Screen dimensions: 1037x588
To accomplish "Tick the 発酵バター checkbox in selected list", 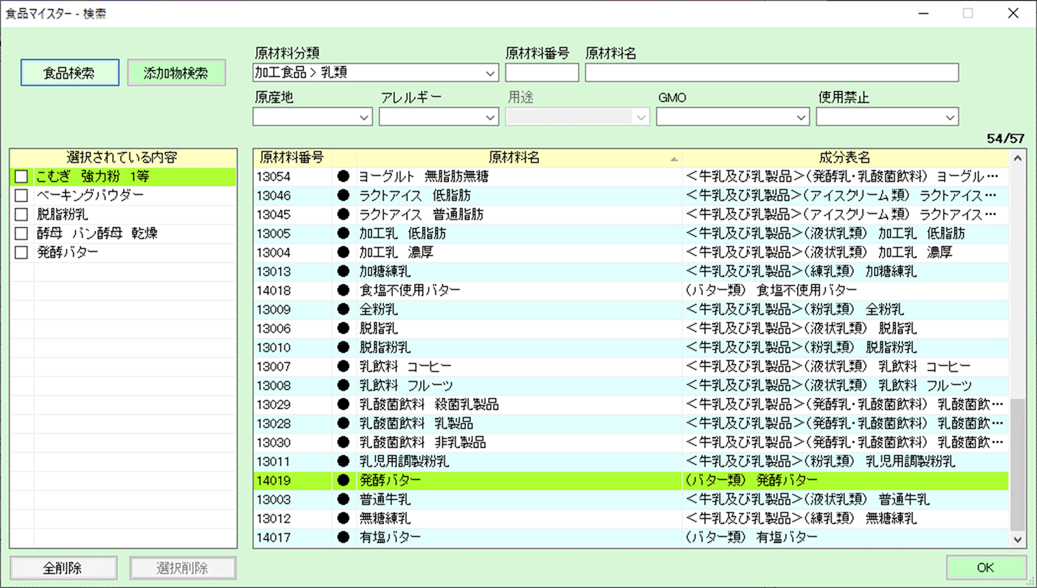I will (x=22, y=253).
